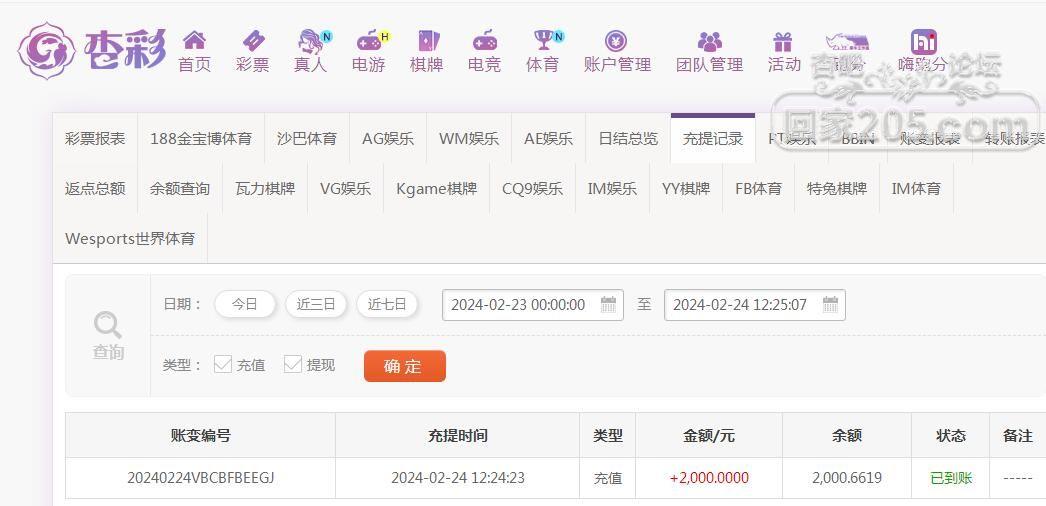
Task: Open 账户管理 account management icon
Action: coord(616,41)
